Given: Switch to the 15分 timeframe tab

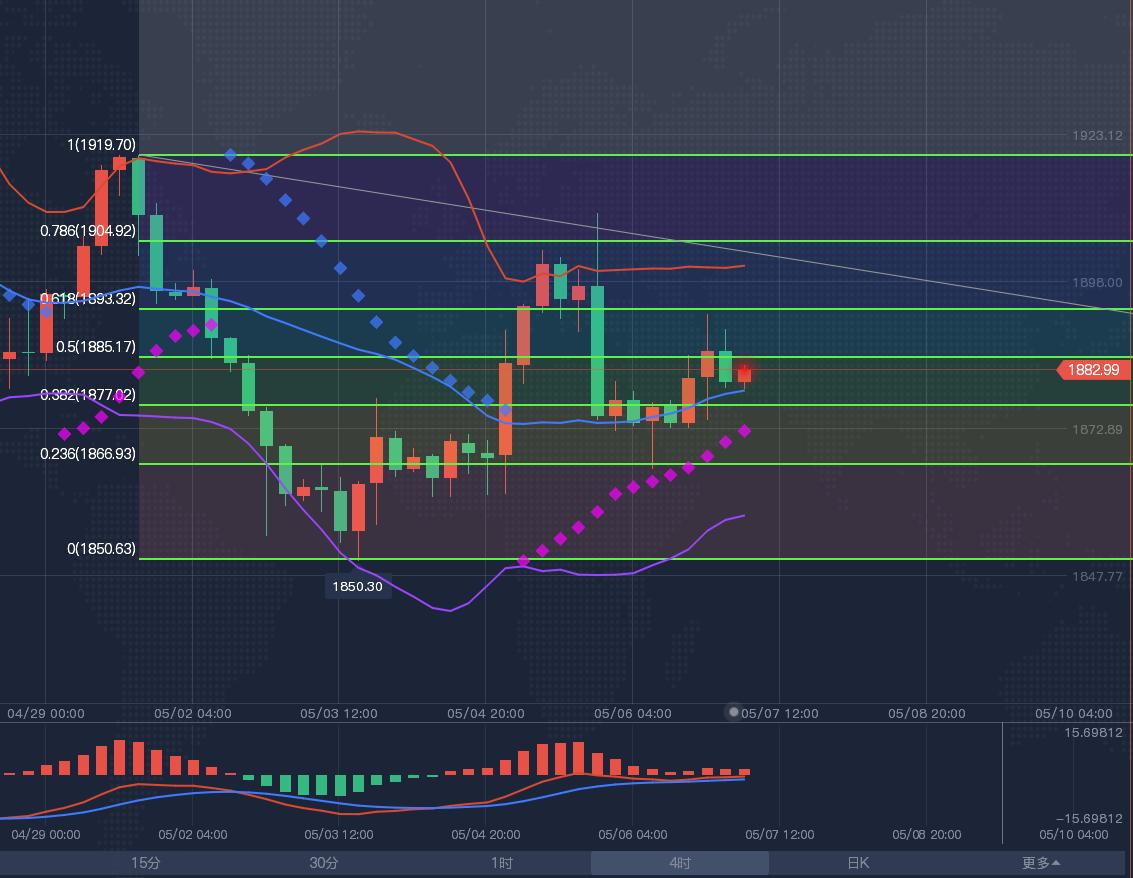Looking at the screenshot, I should (x=145, y=862).
